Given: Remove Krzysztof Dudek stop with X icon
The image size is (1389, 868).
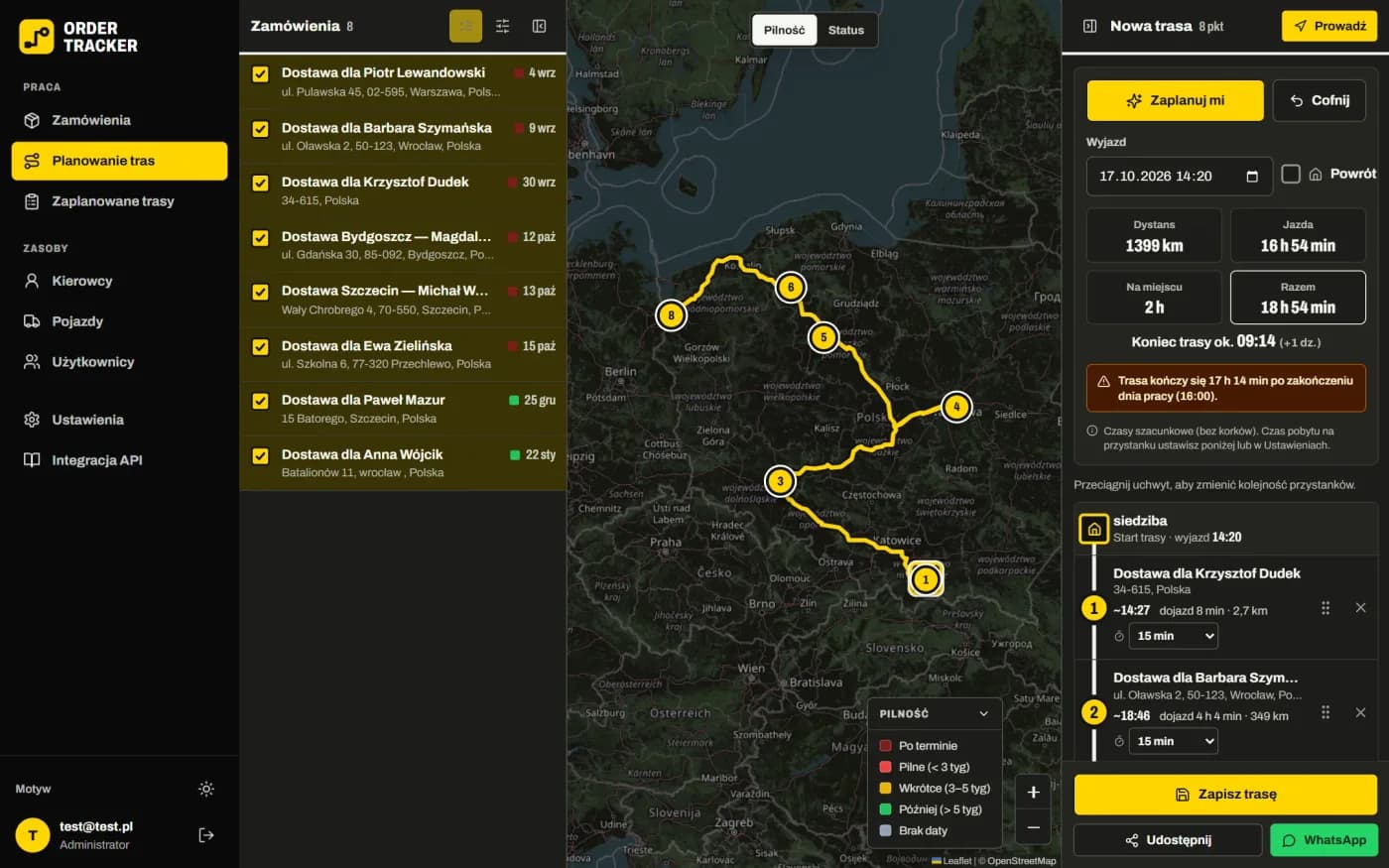Looking at the screenshot, I should [1360, 607].
